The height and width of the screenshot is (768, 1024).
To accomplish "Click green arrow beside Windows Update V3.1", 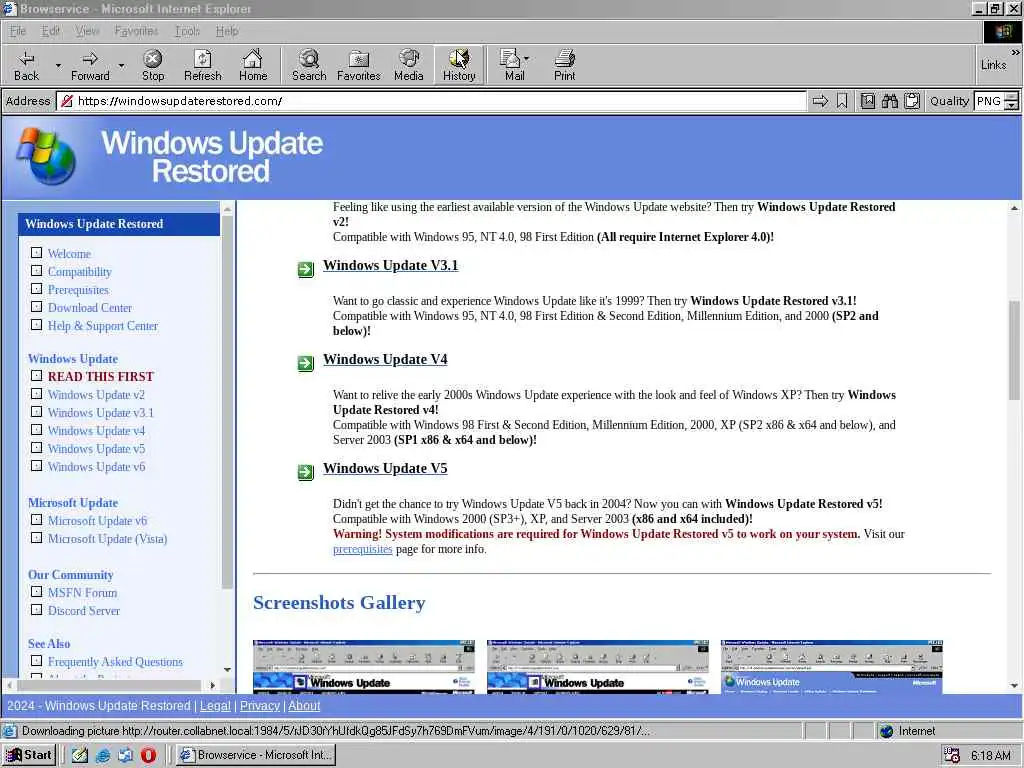I will point(306,269).
